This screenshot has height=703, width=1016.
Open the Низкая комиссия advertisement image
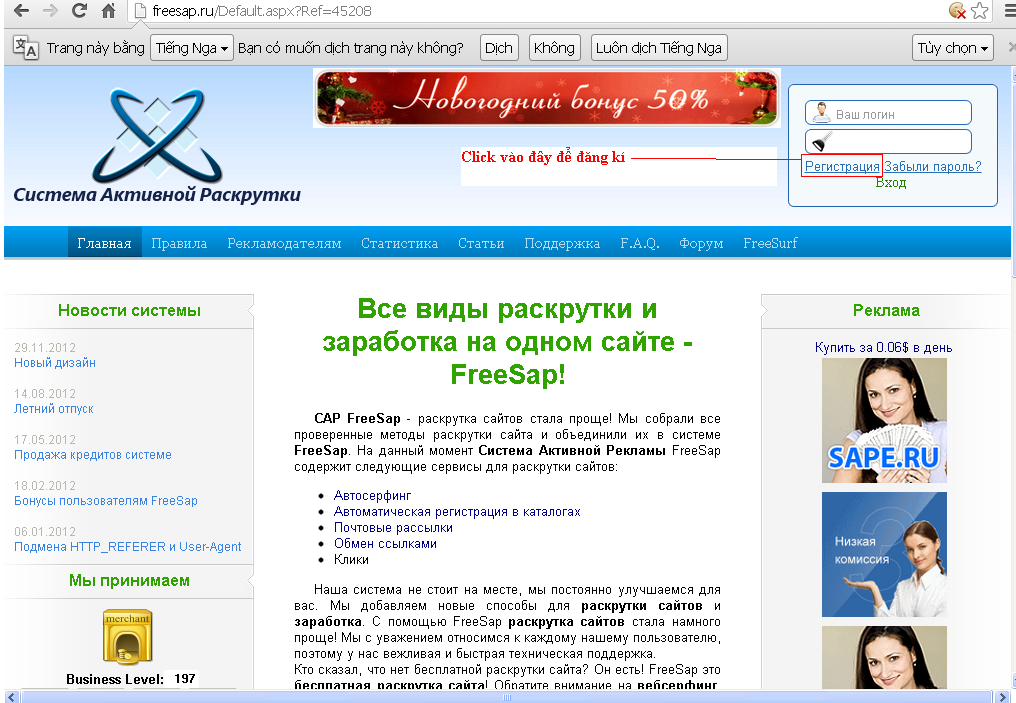point(884,555)
